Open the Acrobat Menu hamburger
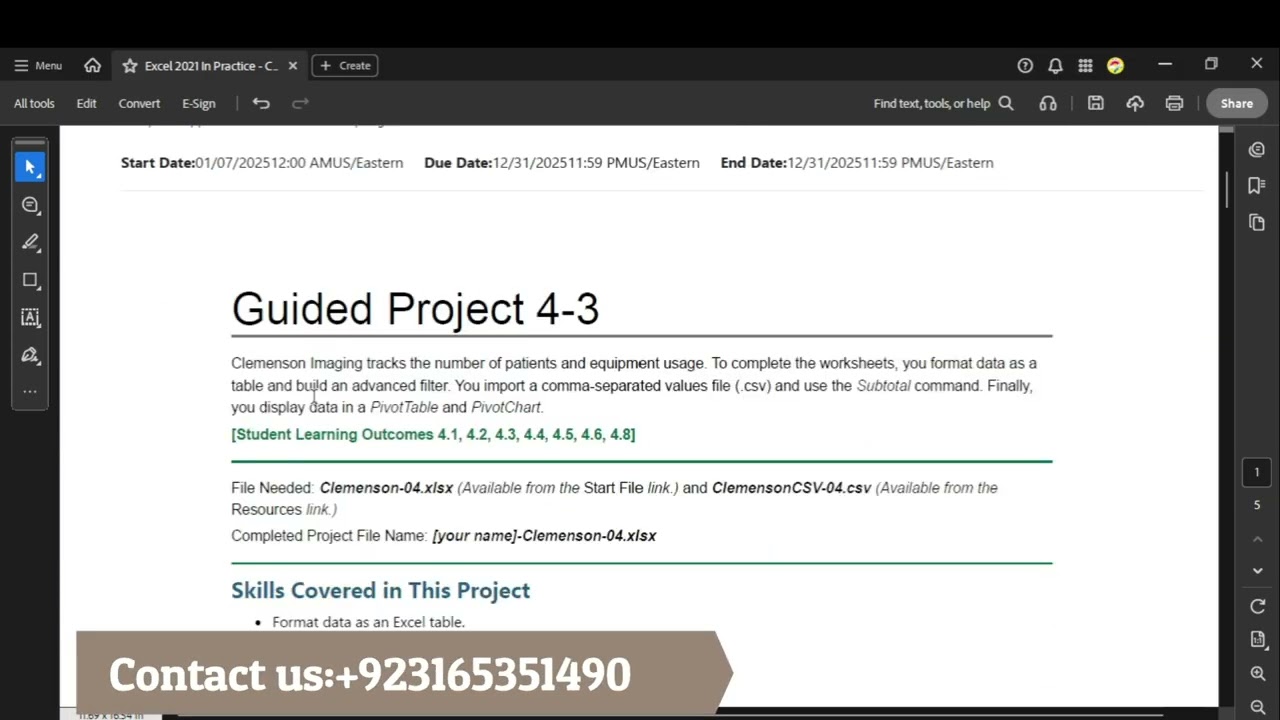 pyautogui.click(x=37, y=66)
